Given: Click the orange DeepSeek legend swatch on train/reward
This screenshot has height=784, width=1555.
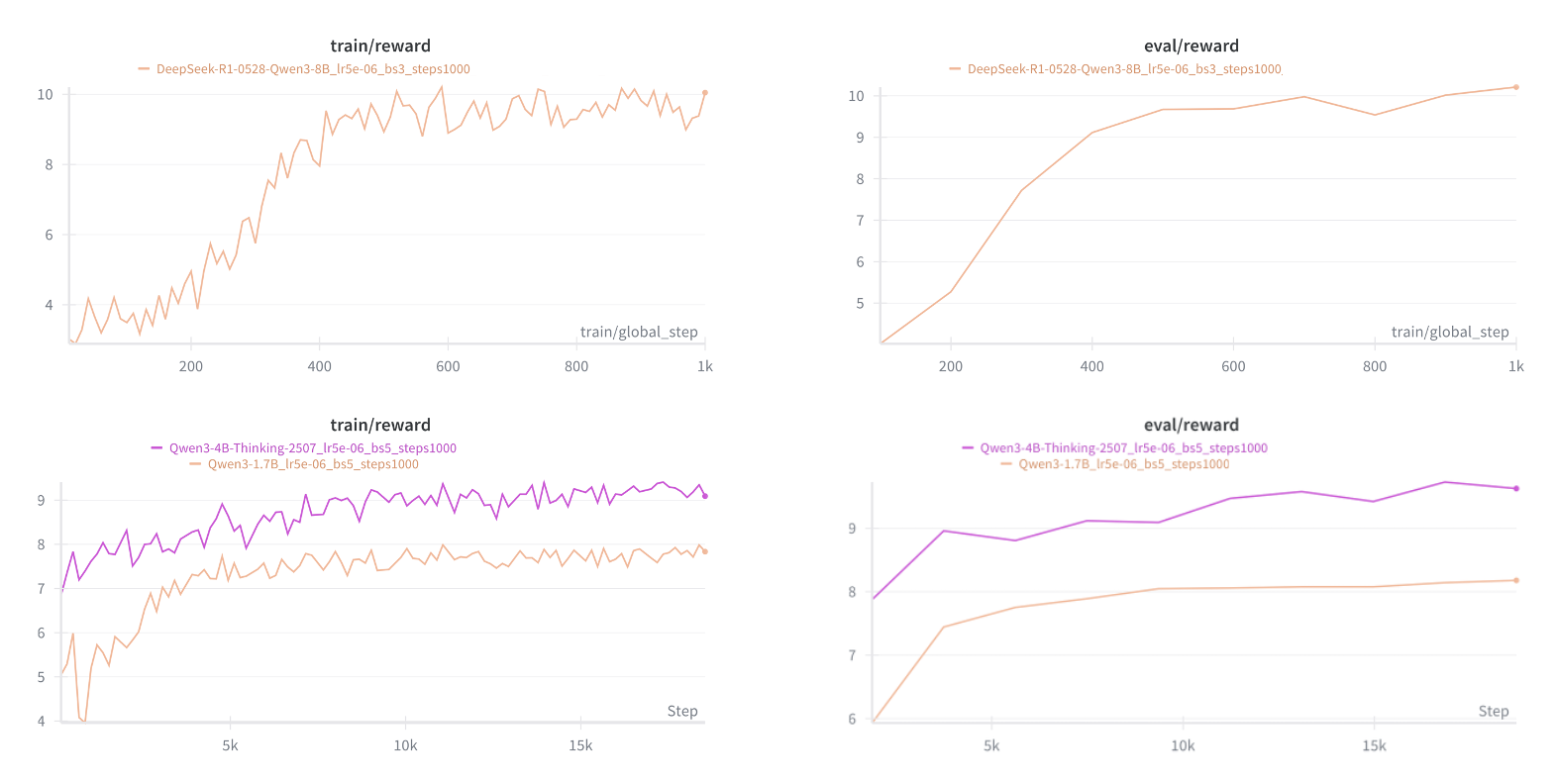Looking at the screenshot, I should [x=145, y=69].
